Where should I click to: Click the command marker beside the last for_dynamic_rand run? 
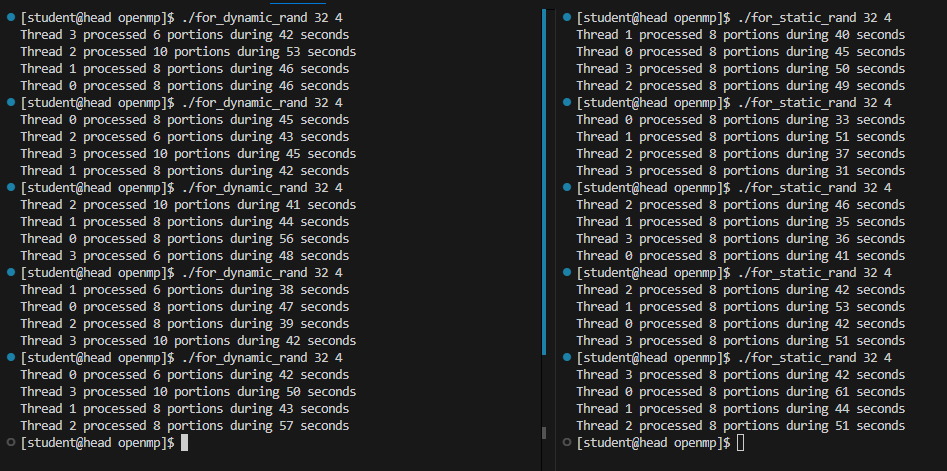[10, 358]
